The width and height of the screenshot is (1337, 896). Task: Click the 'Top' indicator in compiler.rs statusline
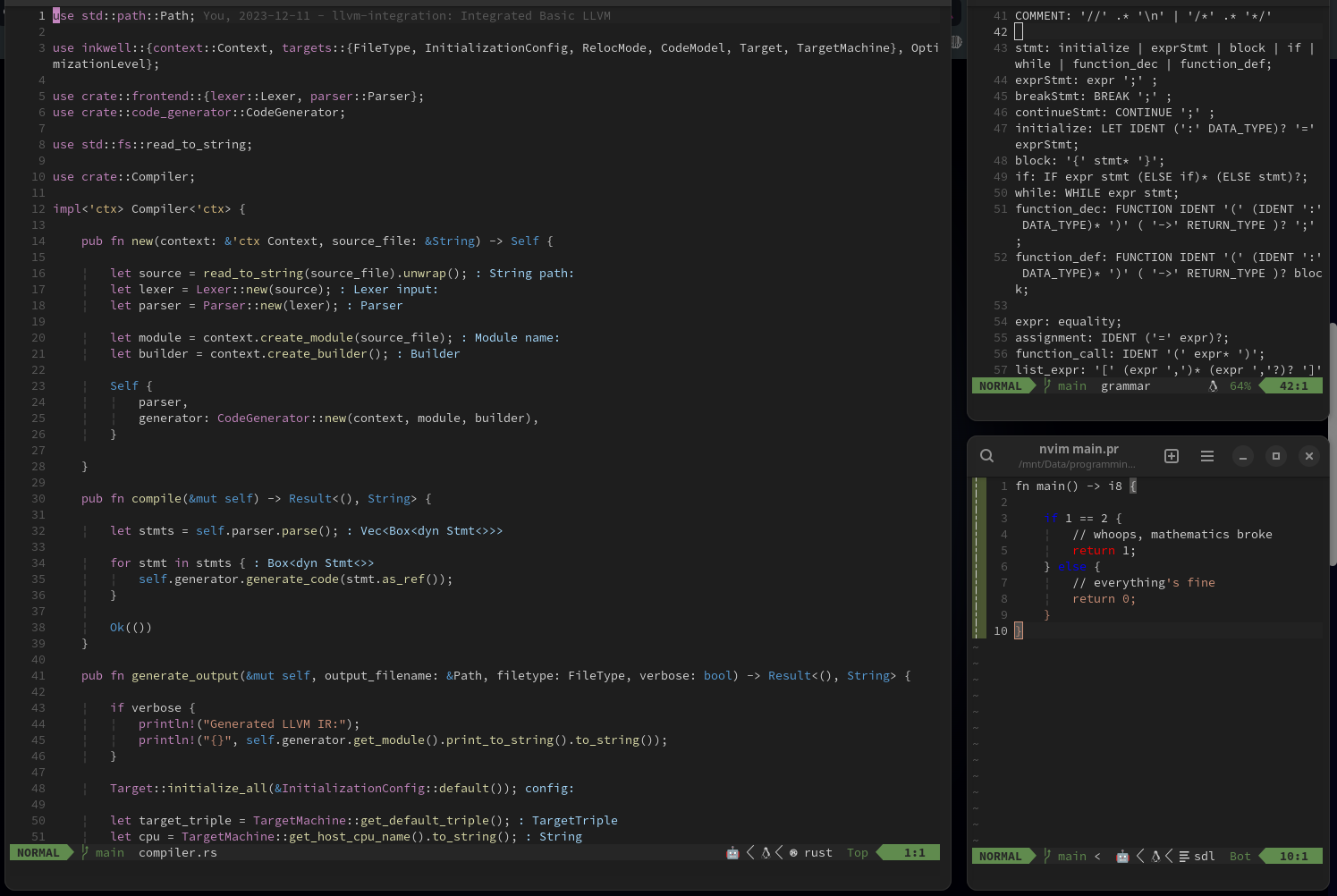click(858, 853)
